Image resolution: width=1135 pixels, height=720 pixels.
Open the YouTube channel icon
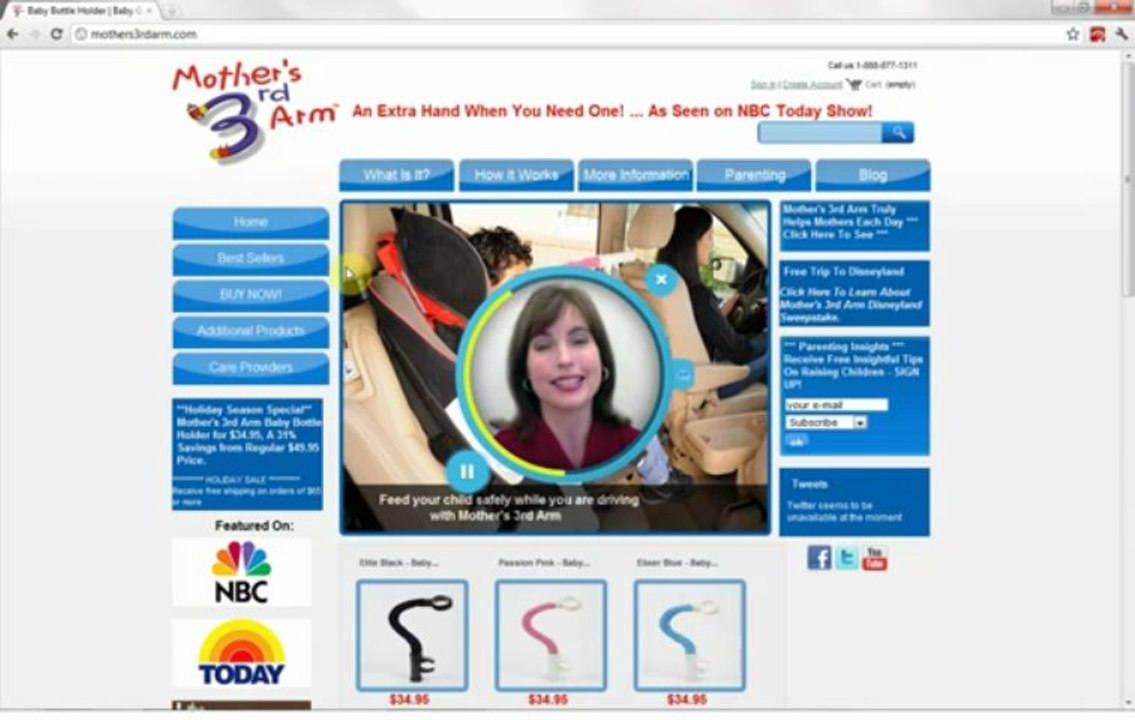pos(874,558)
